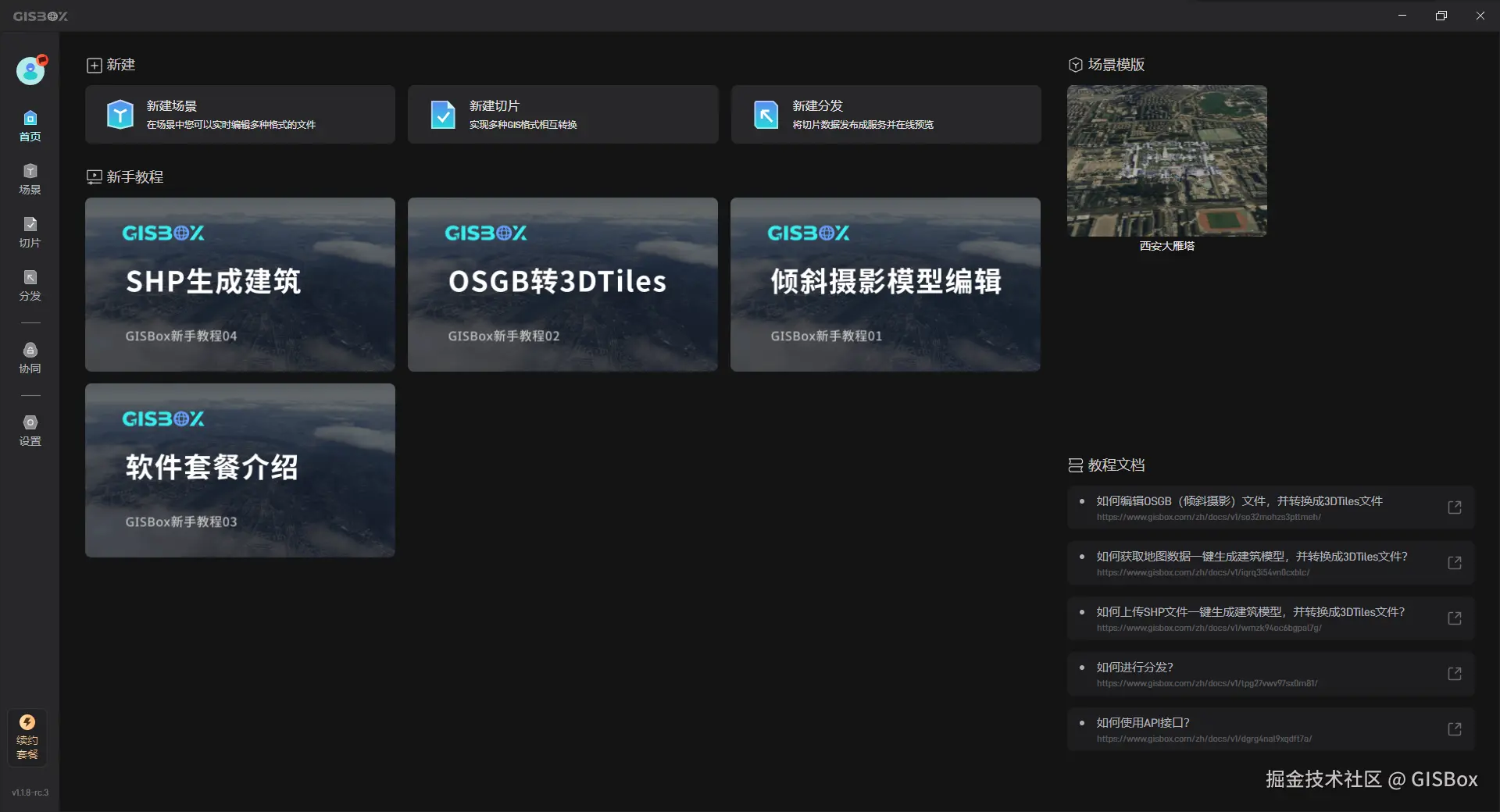This screenshot has height=812, width=1500.
Task: Click the caption GISBox新手教程02
Action: click(x=504, y=336)
